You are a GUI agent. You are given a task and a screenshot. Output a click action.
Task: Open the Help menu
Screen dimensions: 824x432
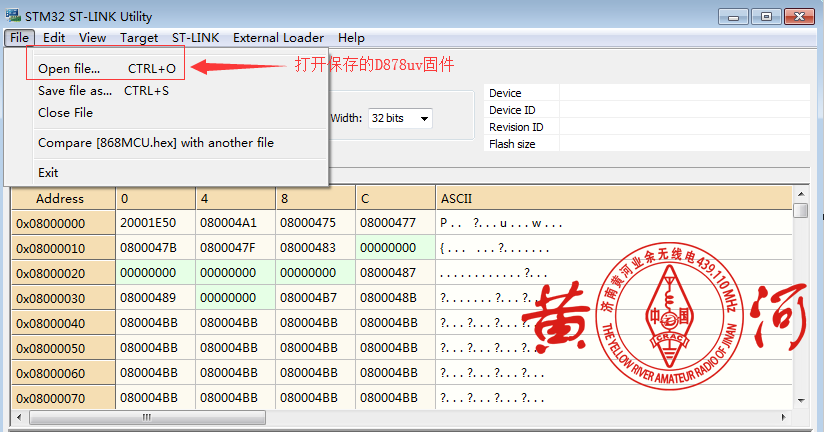pos(351,38)
